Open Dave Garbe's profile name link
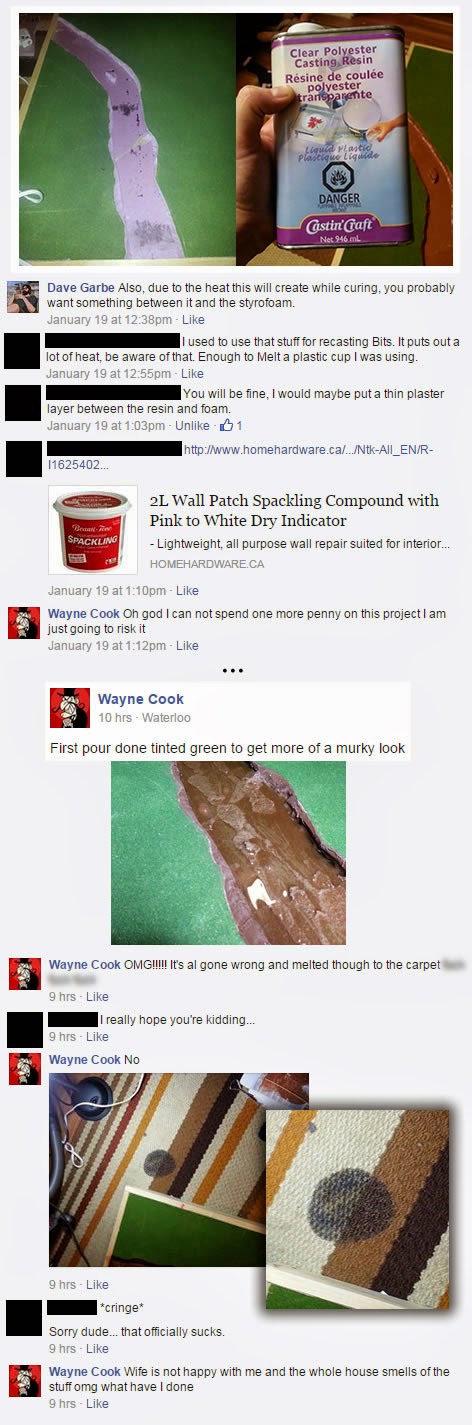 pos(81,288)
